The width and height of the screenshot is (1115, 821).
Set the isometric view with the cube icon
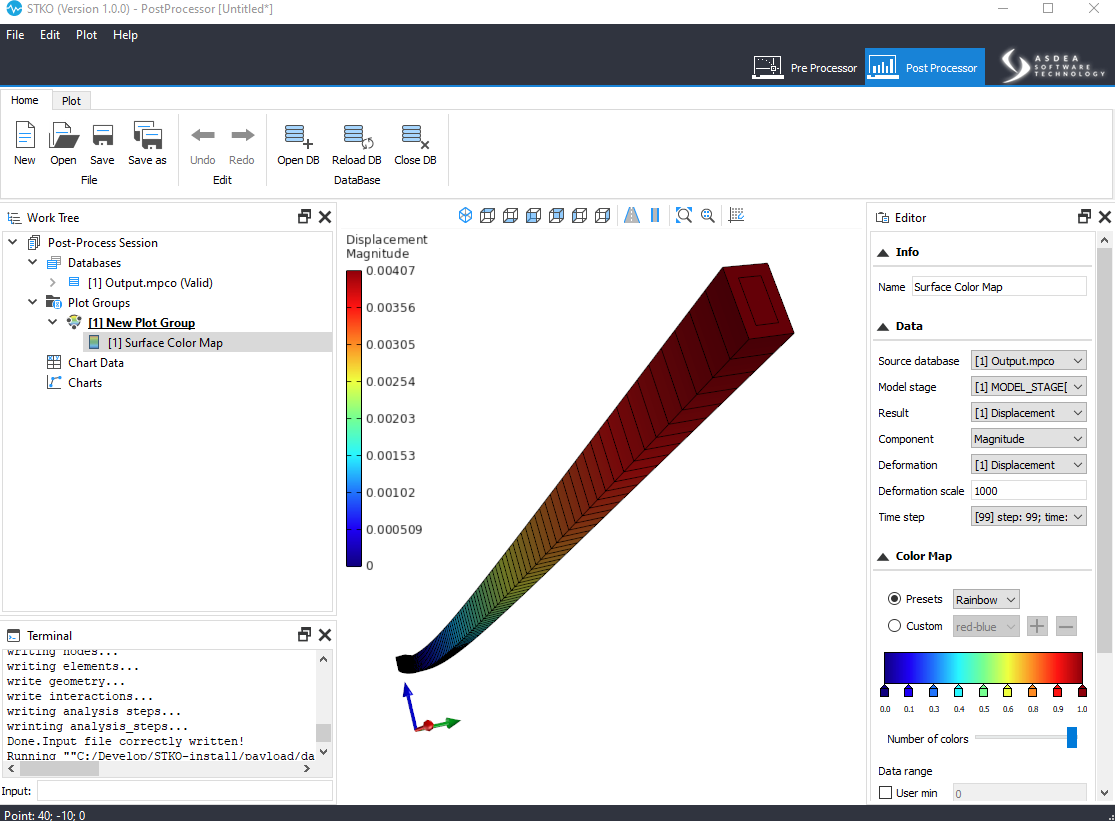[x=465, y=215]
